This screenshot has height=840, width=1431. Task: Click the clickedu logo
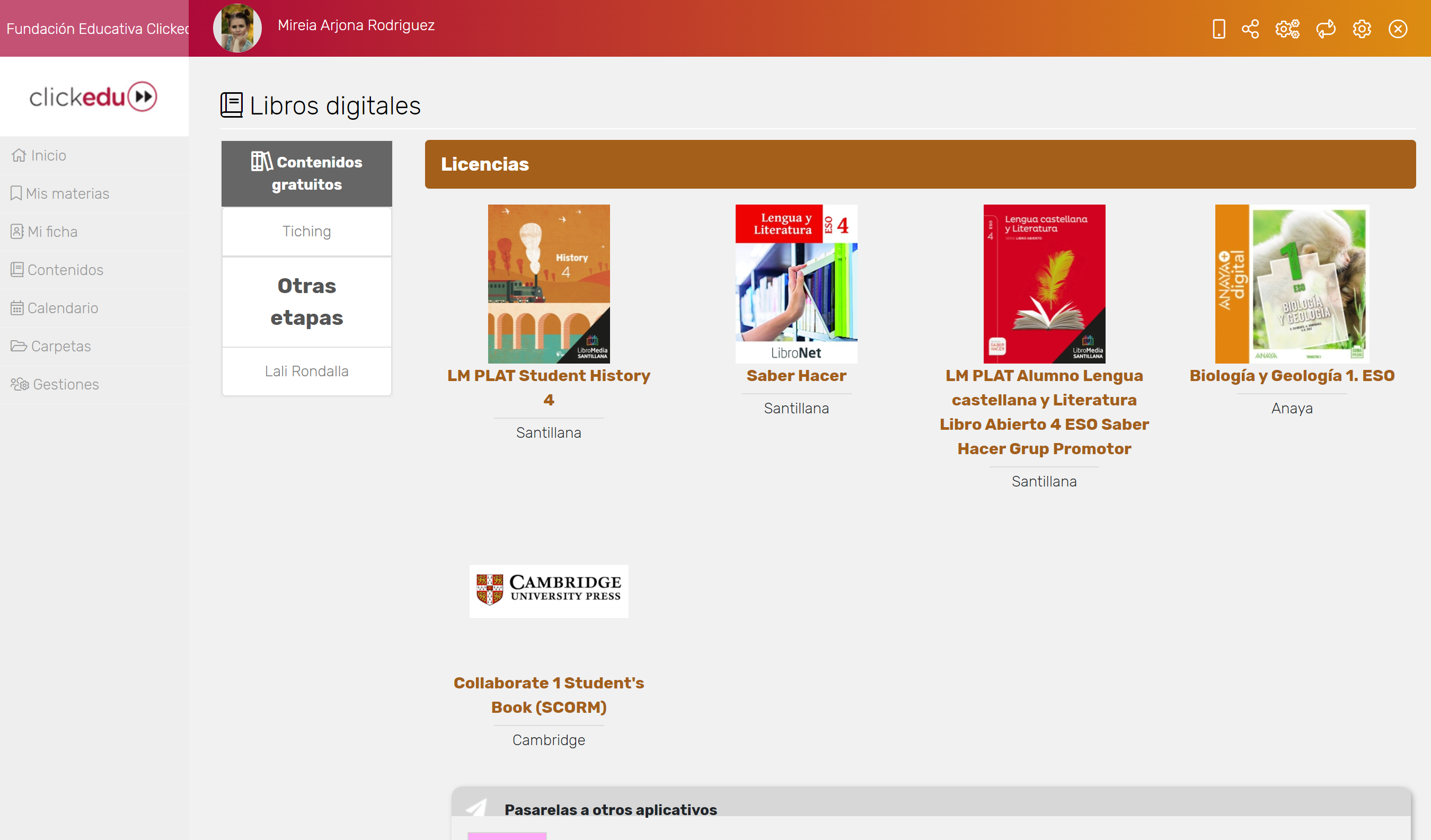pos(94,96)
